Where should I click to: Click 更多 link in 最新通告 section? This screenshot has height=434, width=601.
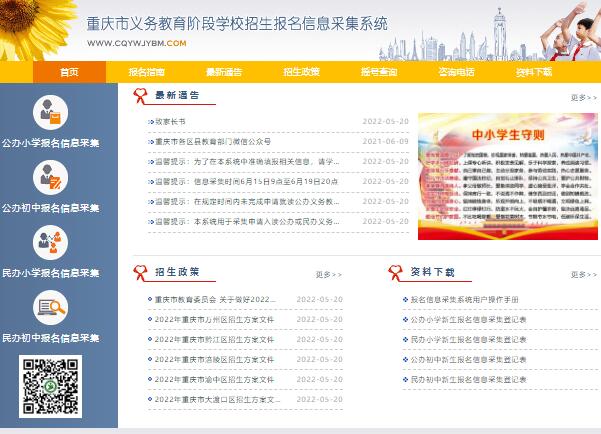tap(584, 98)
